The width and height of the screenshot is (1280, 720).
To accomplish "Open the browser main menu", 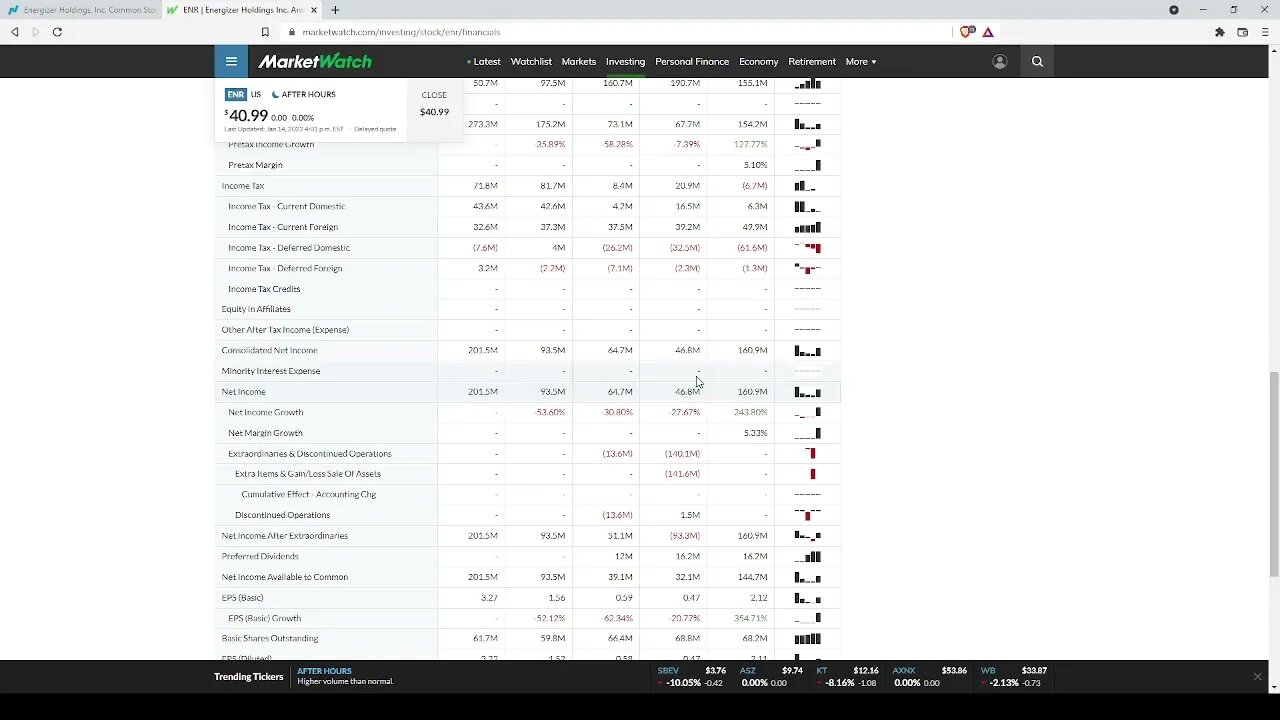I will coord(1265,32).
